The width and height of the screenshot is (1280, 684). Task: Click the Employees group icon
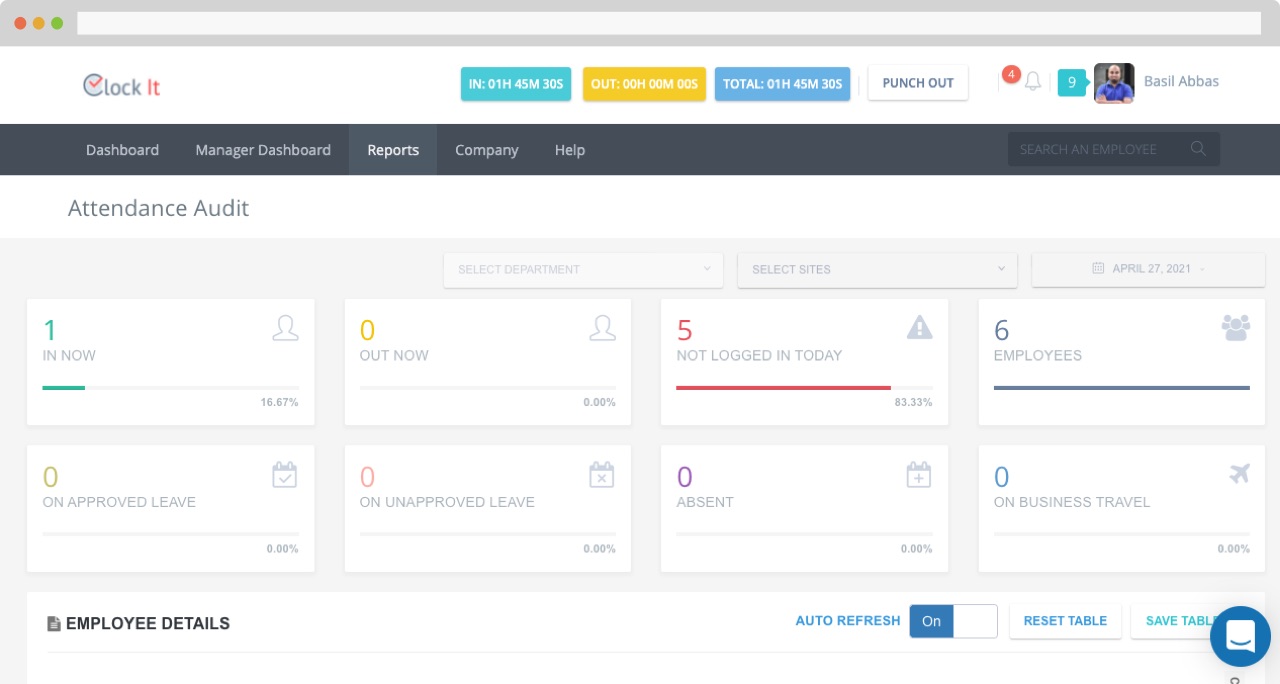1235,328
